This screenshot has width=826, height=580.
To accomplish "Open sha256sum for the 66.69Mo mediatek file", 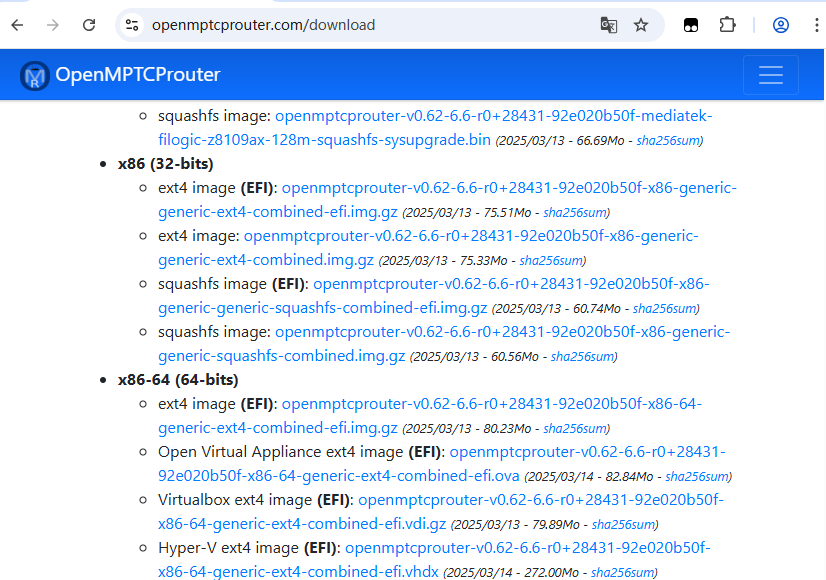I will tap(668, 141).
